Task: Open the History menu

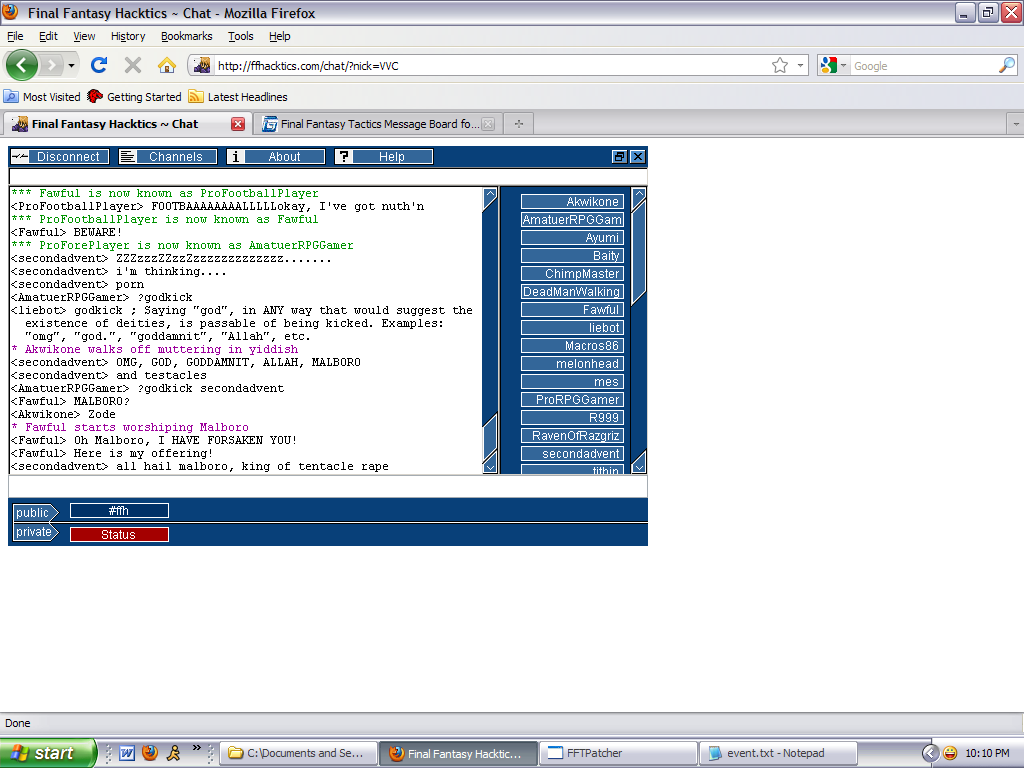Action: [128, 36]
